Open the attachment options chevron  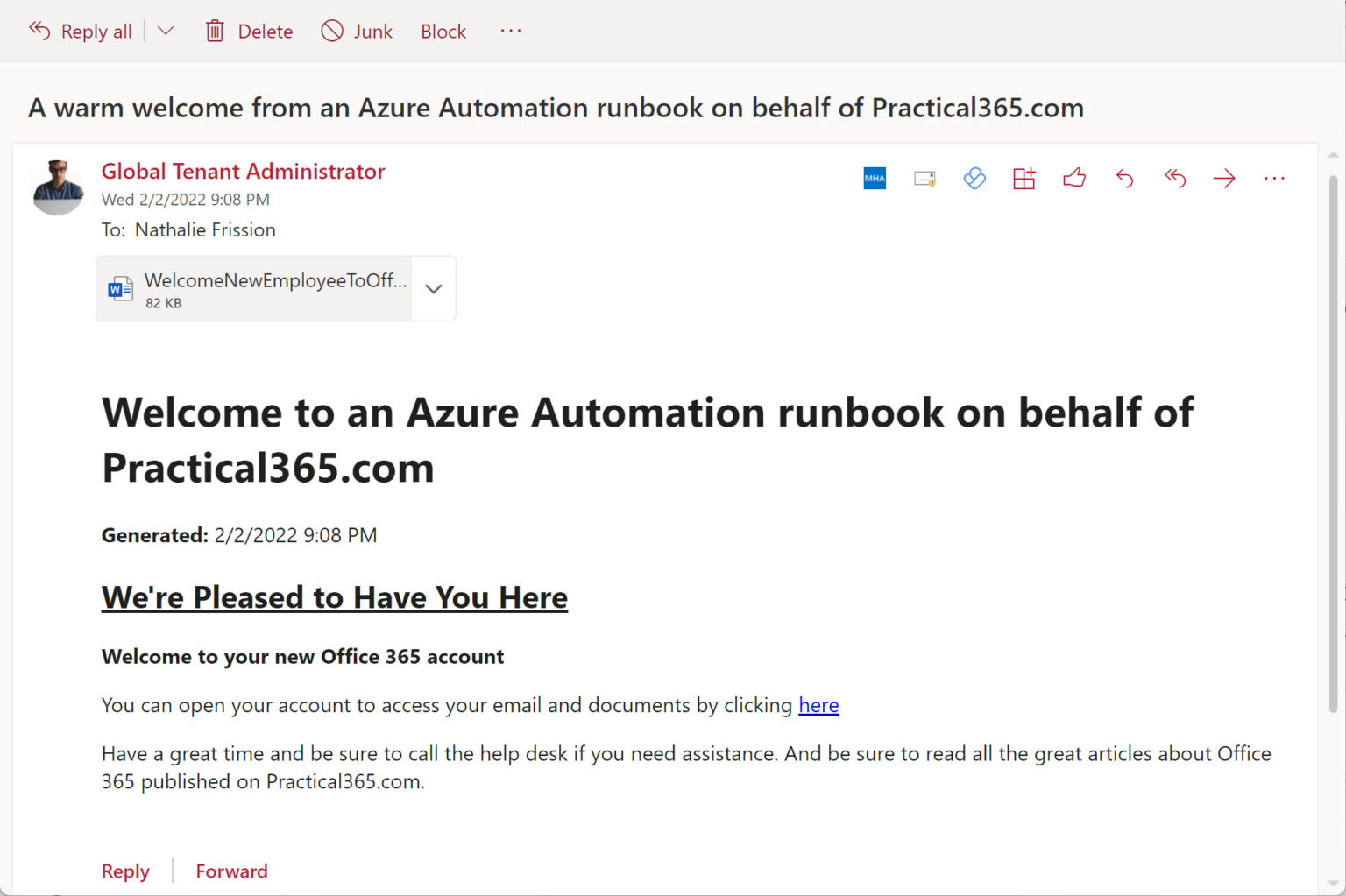click(x=434, y=288)
